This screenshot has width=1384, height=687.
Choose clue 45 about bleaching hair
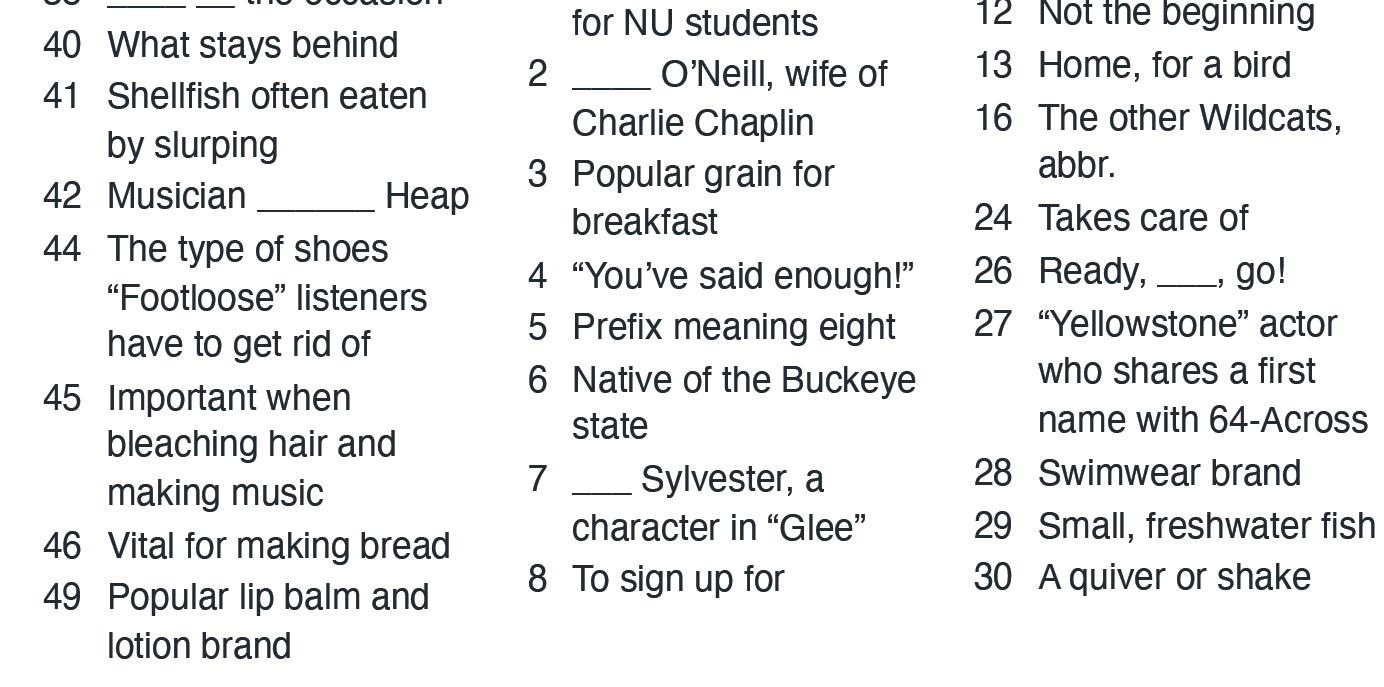click(x=220, y=445)
